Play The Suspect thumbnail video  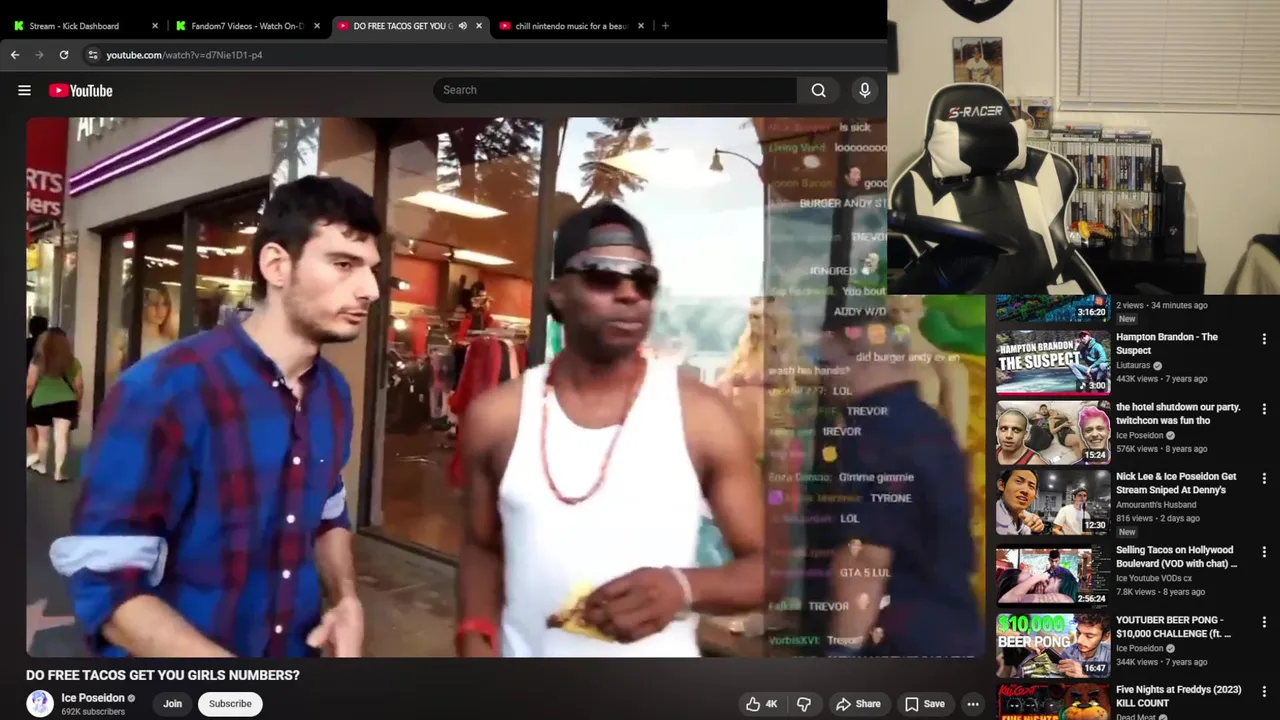click(1052, 362)
